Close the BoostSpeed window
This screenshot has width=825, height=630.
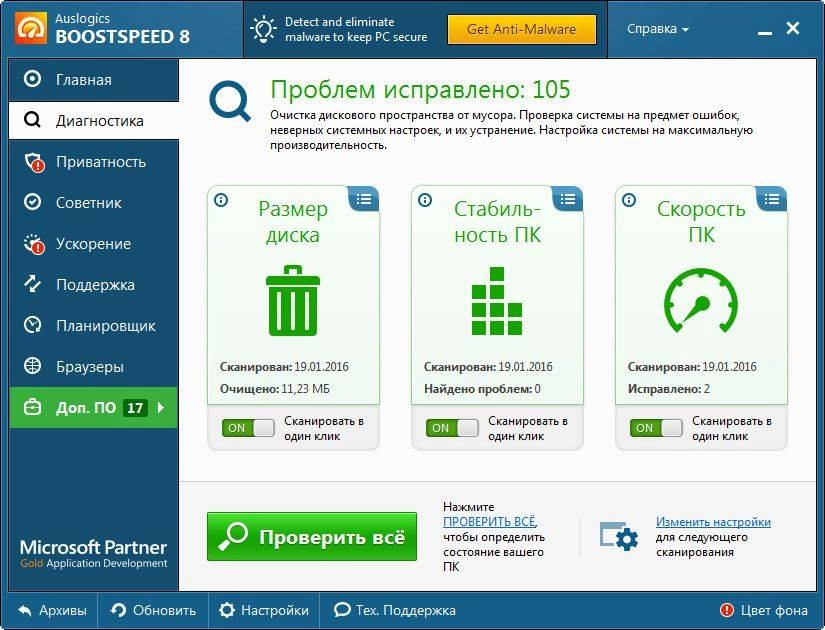(x=793, y=28)
